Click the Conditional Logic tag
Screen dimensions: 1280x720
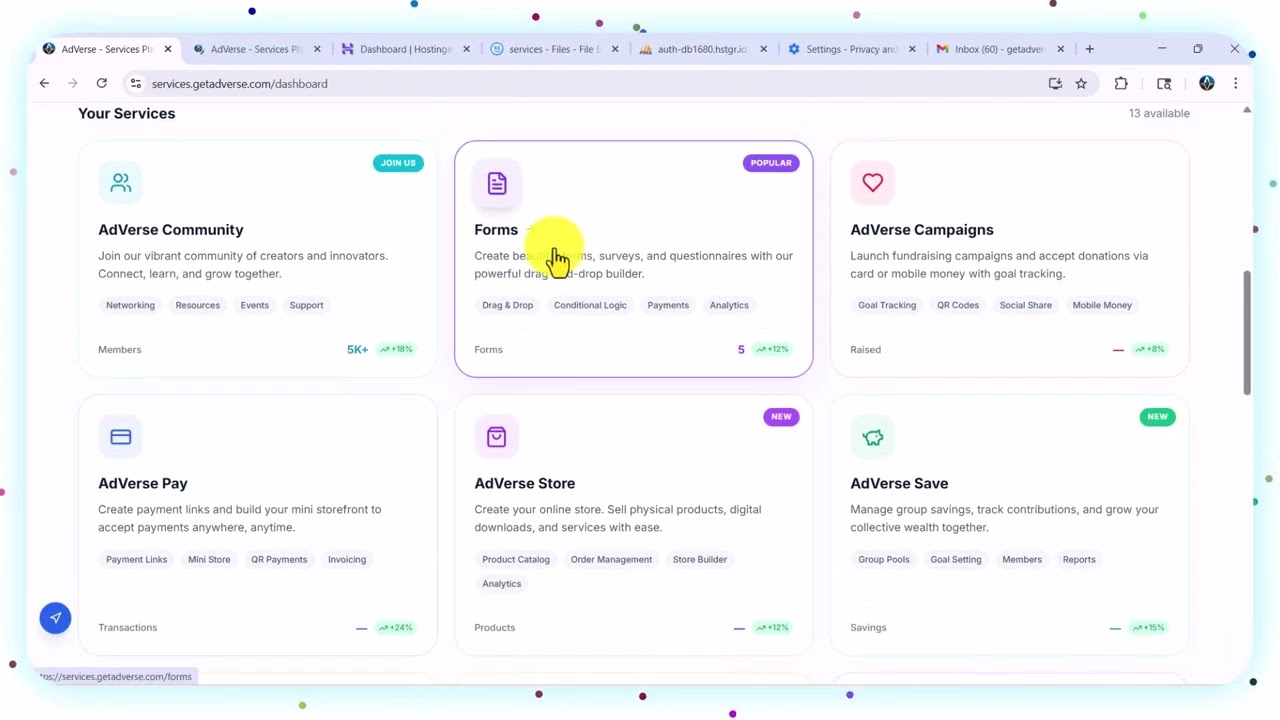click(590, 305)
